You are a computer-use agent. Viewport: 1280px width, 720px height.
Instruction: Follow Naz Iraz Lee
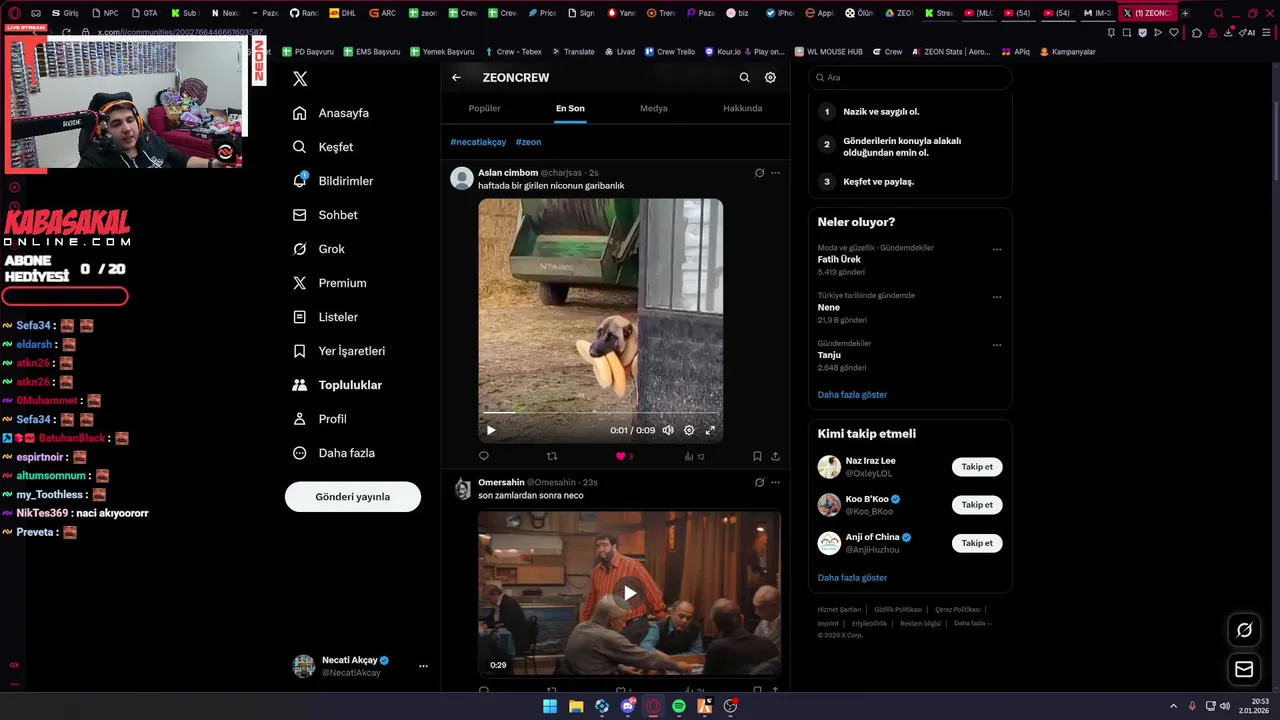pyautogui.click(x=977, y=467)
